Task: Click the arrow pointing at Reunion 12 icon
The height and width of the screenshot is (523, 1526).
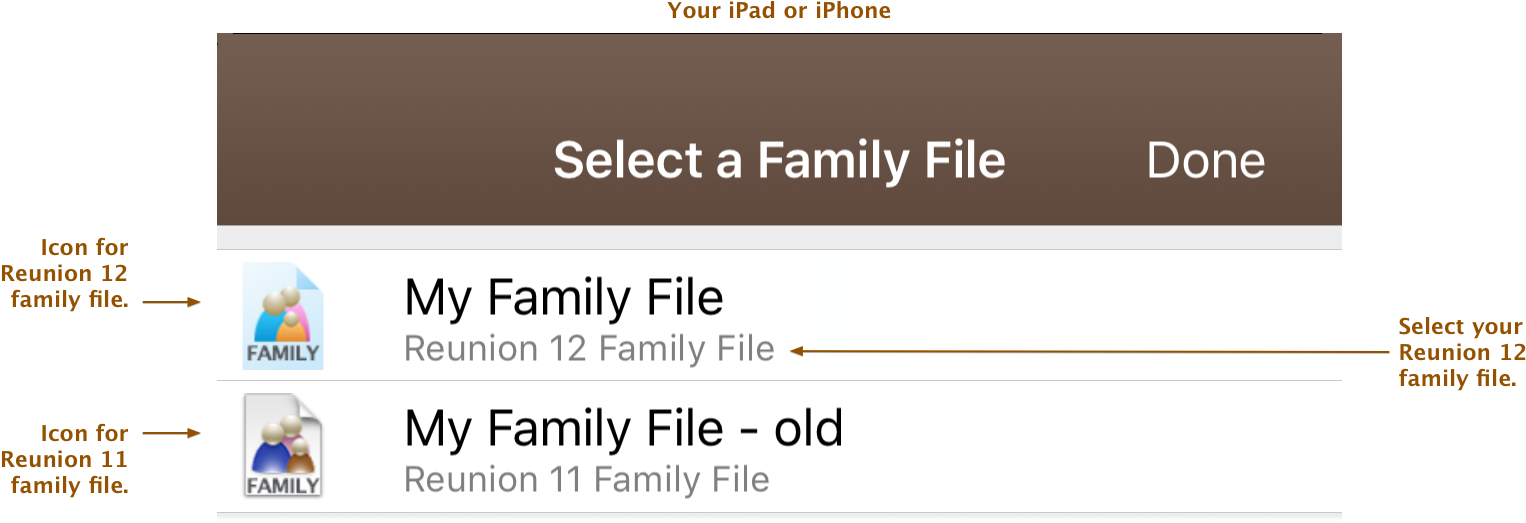Action: coord(173,301)
